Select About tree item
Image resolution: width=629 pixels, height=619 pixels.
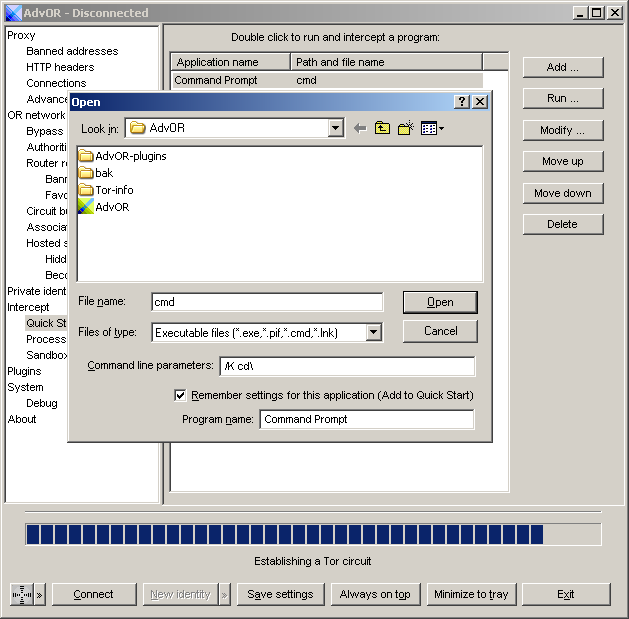pyautogui.click(x=22, y=419)
